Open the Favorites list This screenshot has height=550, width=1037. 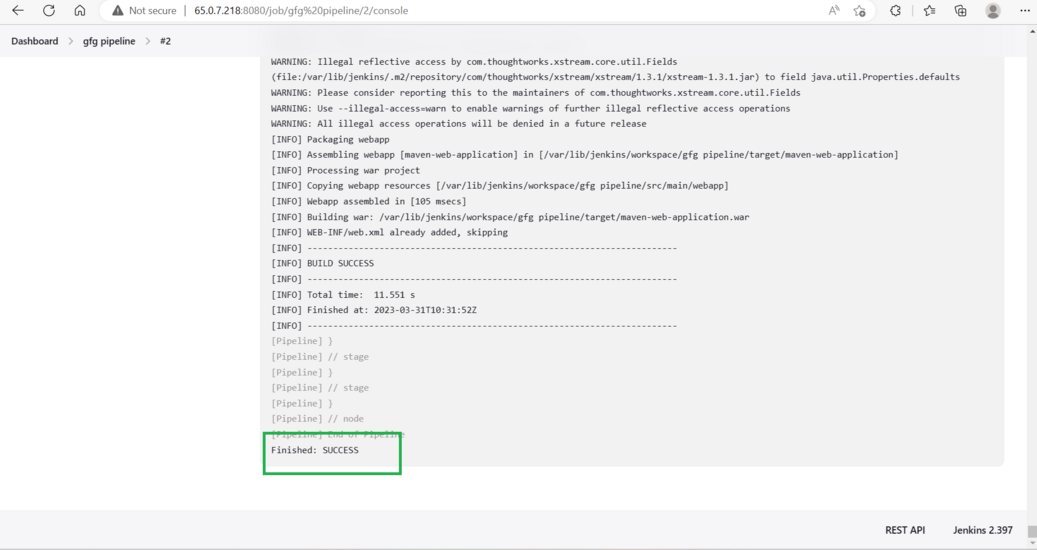tap(929, 11)
